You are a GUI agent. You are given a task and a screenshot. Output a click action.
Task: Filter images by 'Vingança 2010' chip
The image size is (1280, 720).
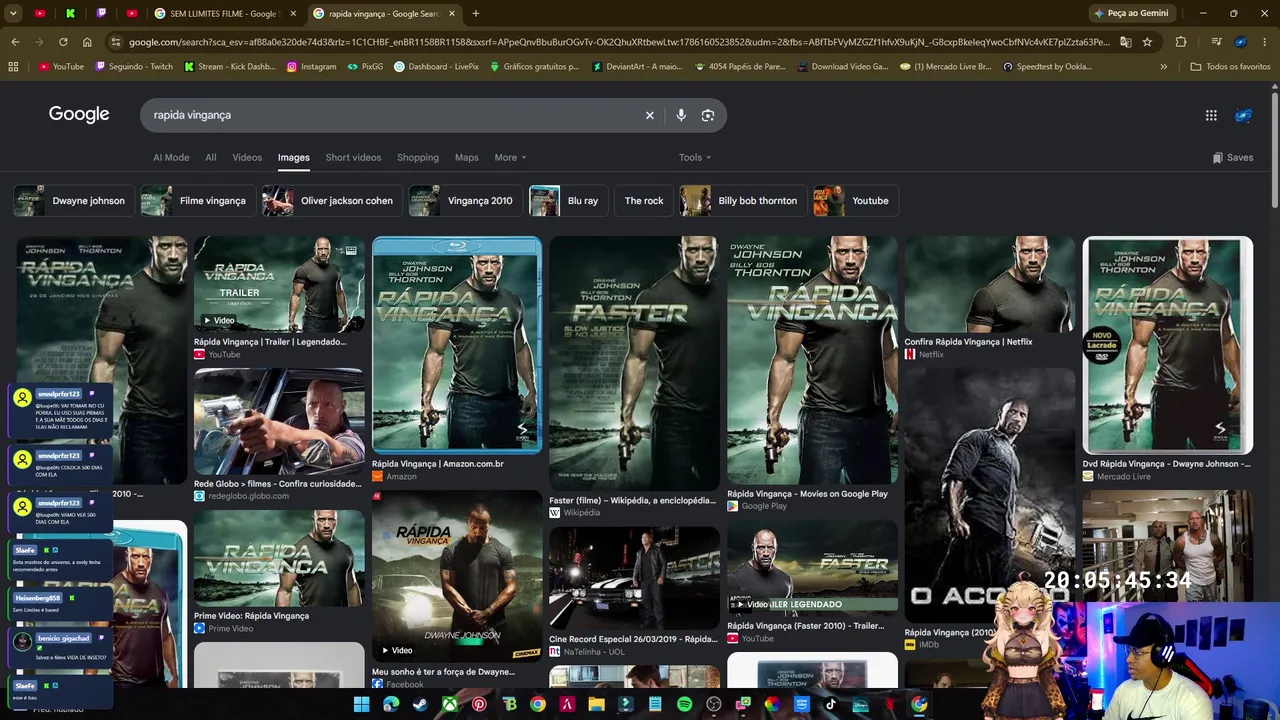point(465,201)
